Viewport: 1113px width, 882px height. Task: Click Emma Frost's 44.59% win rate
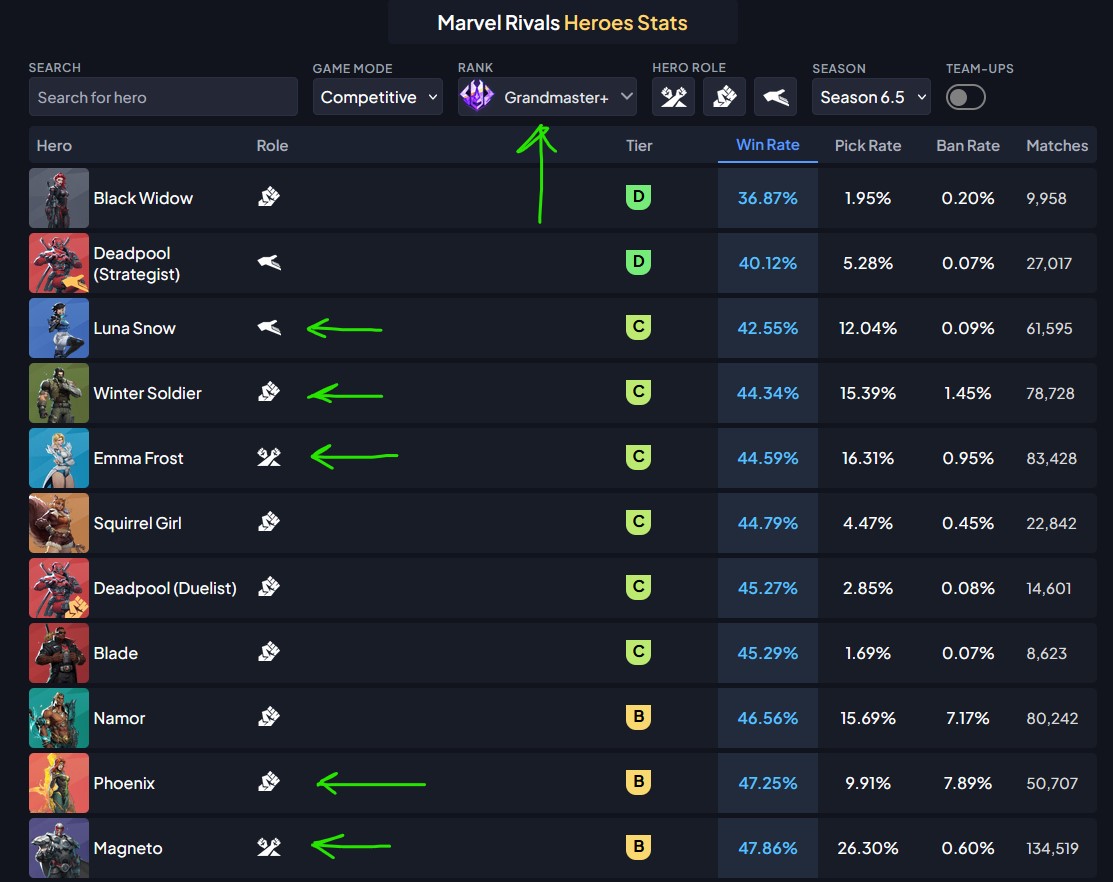(x=767, y=458)
